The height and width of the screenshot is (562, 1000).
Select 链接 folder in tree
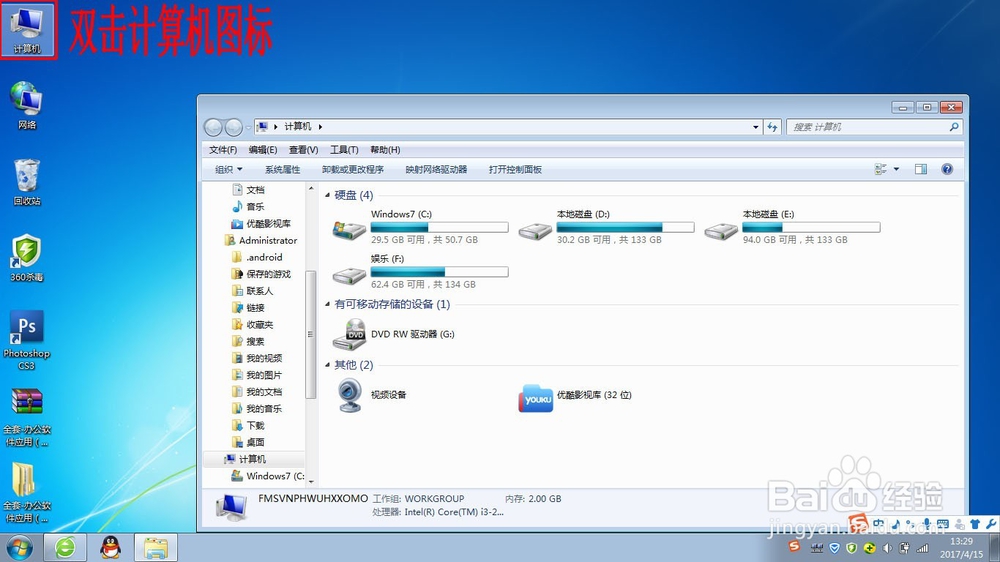pyautogui.click(x=249, y=308)
